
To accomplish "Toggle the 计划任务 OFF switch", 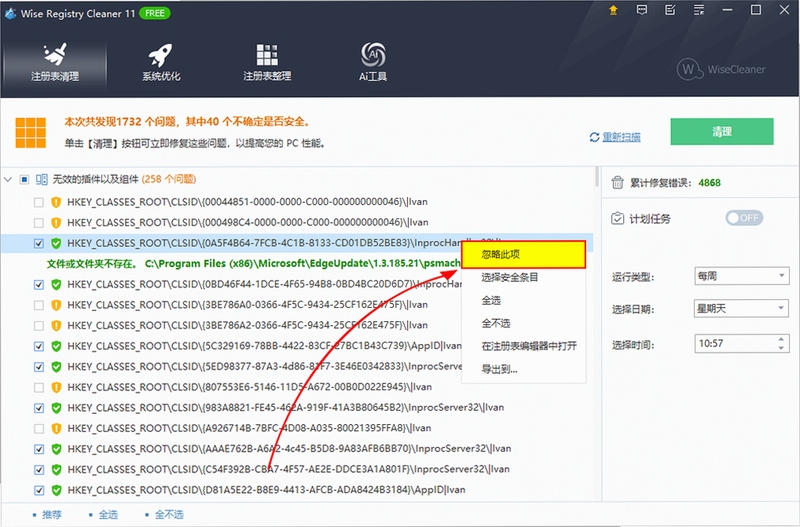I will (744, 218).
